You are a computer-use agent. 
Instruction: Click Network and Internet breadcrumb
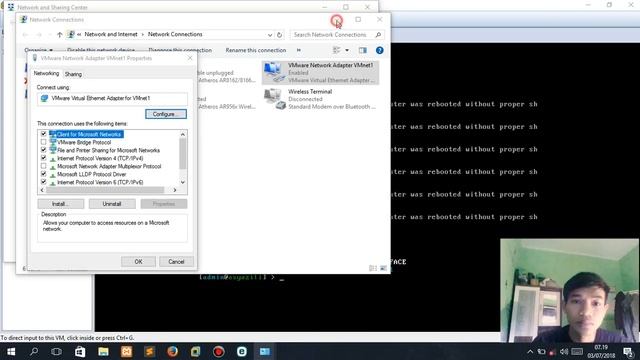click(111, 34)
